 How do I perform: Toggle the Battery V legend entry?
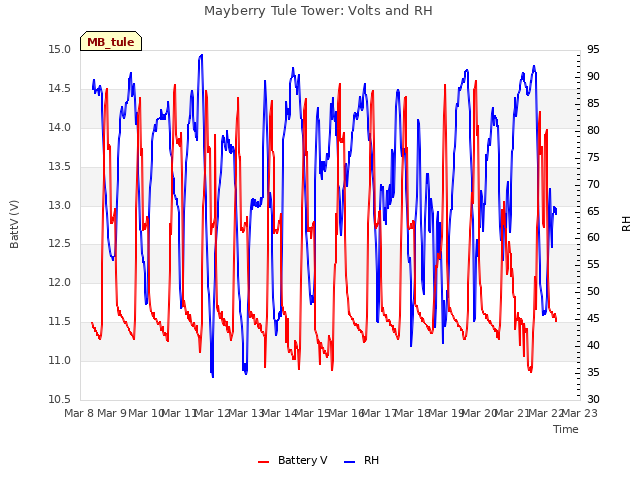293,460
